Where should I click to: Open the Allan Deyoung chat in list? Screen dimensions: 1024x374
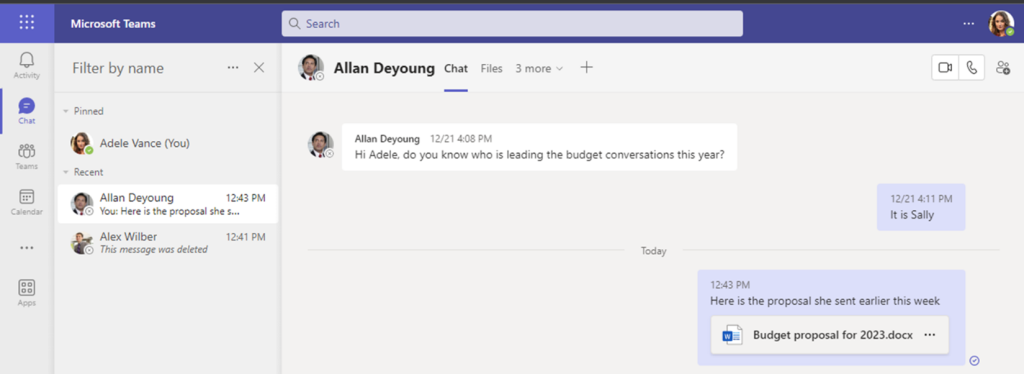(167, 204)
